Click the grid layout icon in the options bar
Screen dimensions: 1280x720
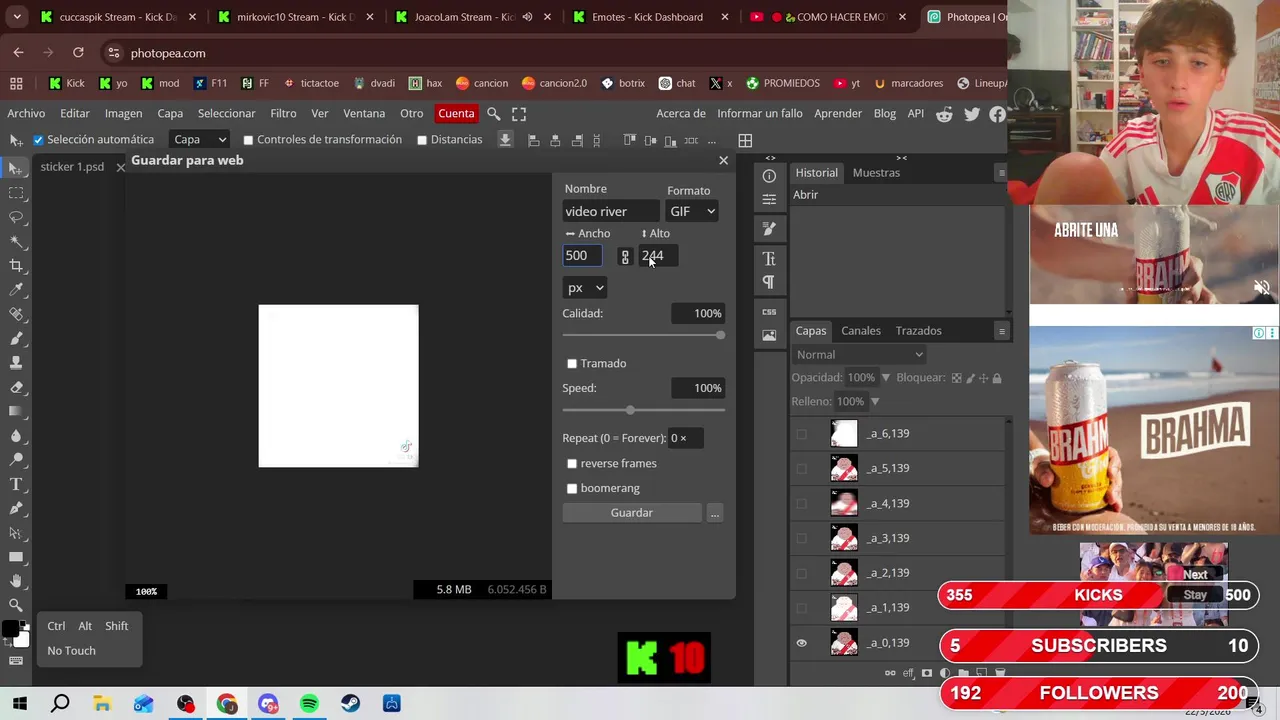[745, 141]
